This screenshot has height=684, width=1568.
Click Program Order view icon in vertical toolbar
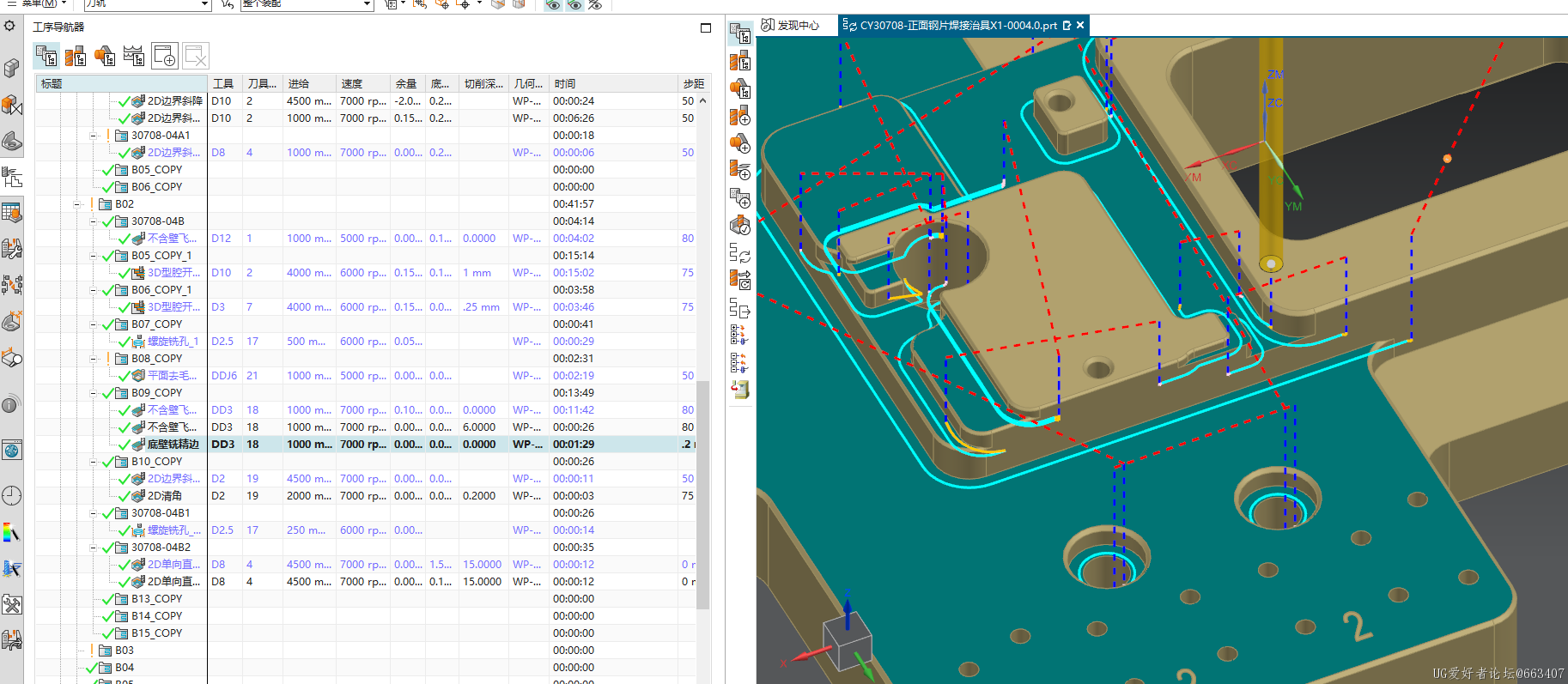[740, 33]
